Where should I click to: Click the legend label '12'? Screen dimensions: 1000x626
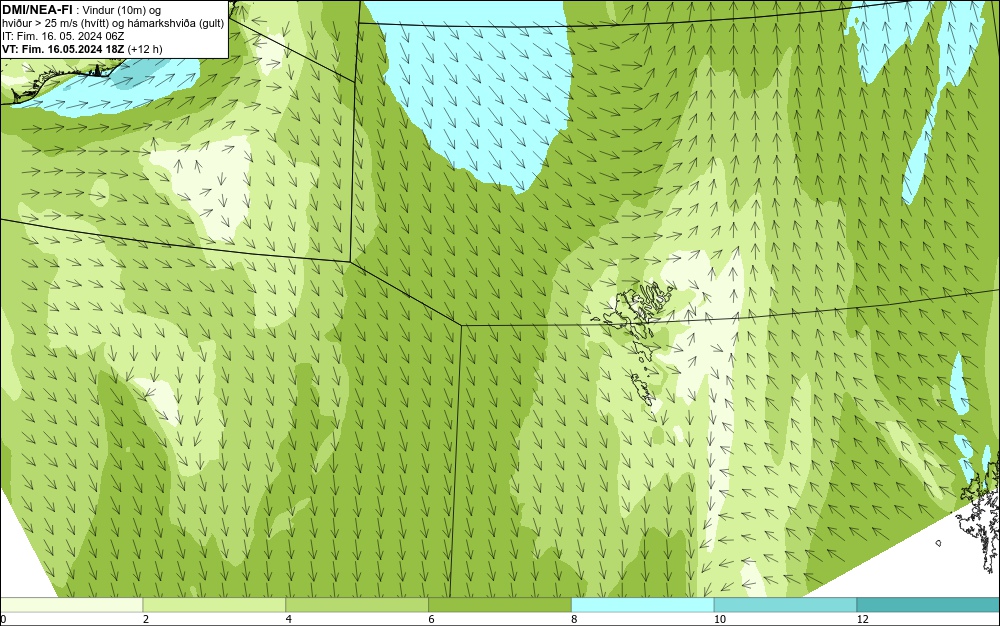863,619
